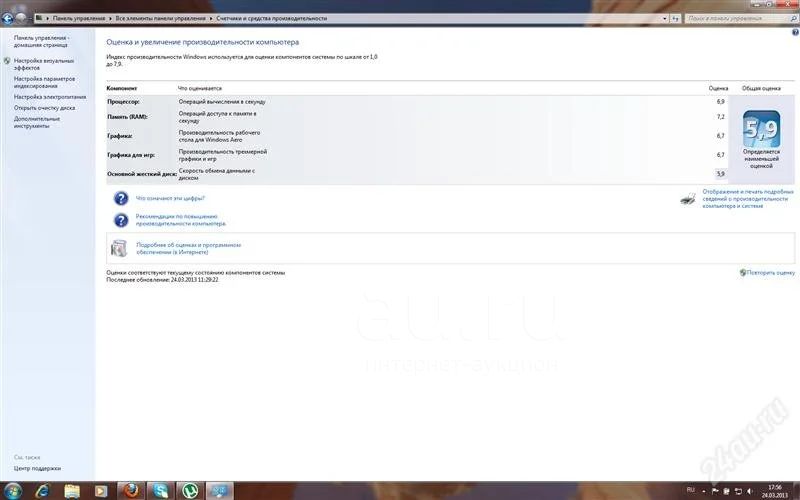Open Windows Explorer folder on taskbar
Viewport: 800px width, 500px height.
[x=72, y=491]
